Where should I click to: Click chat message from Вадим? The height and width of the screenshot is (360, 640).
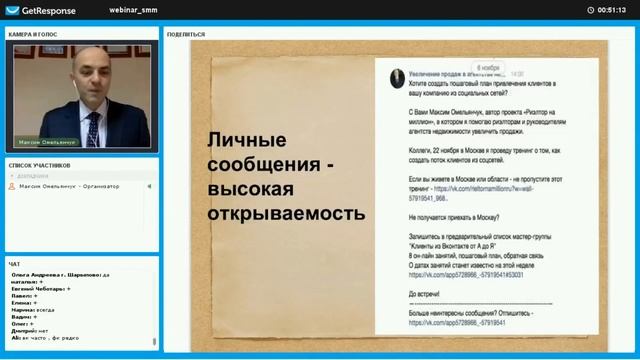(24, 317)
